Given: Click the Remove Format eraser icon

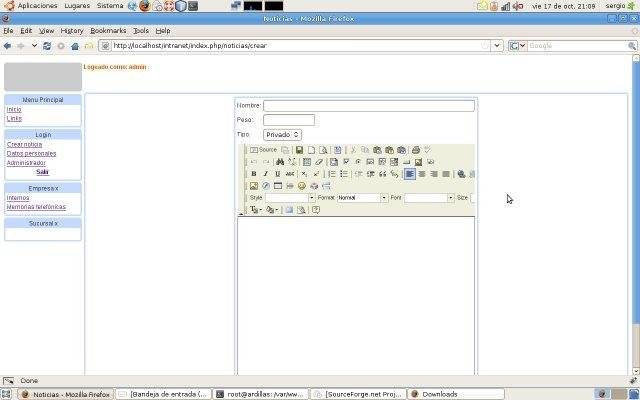Looking at the screenshot, I should [x=319, y=162].
